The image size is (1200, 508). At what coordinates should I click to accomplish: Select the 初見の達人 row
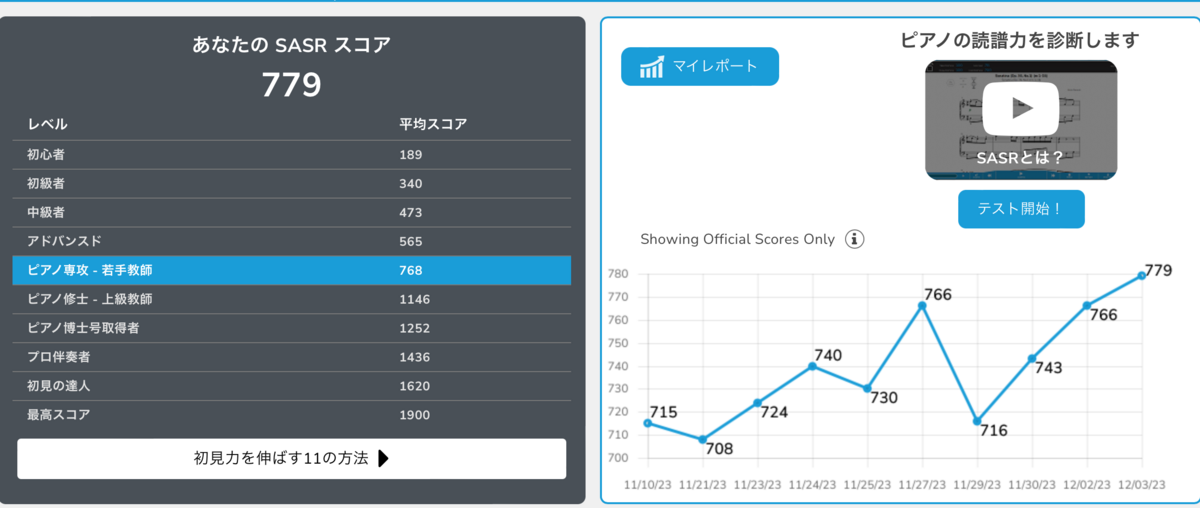(x=291, y=386)
